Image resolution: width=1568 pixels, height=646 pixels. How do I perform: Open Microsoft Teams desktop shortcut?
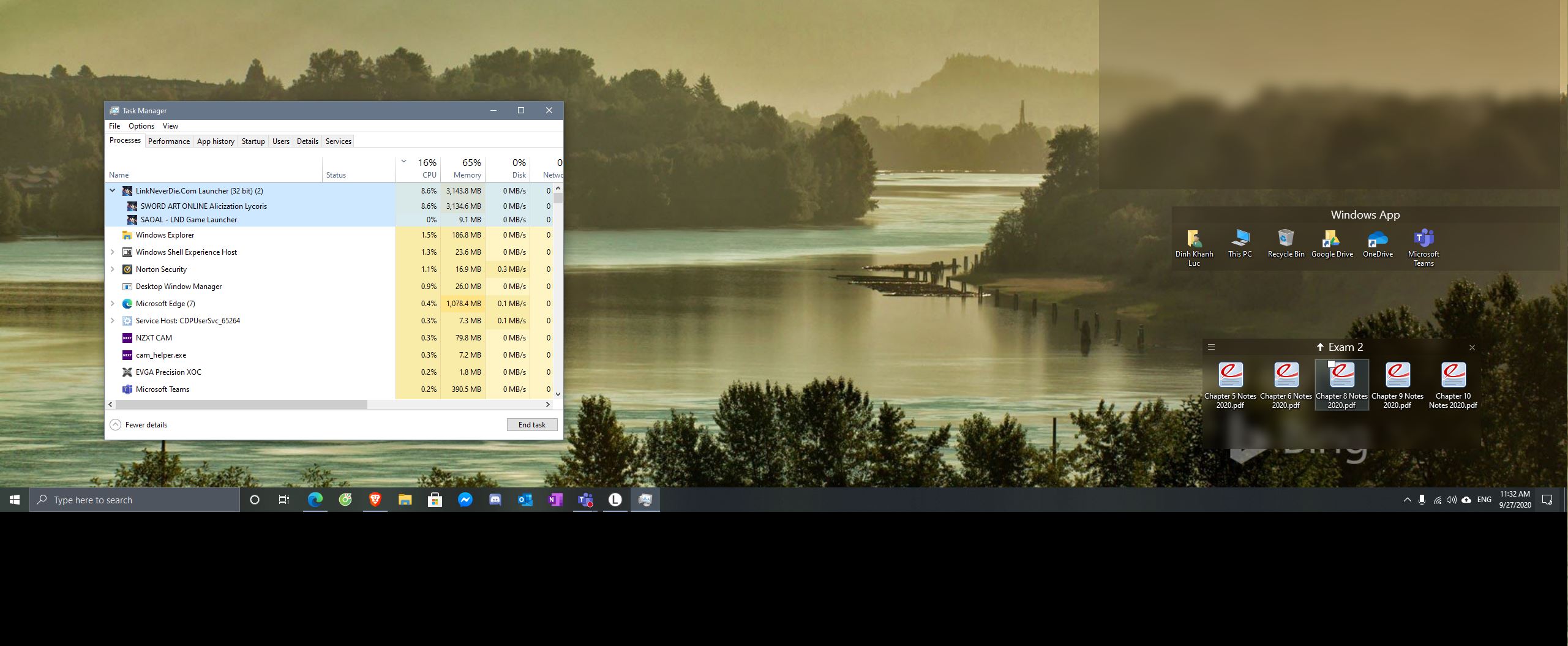(x=1423, y=243)
